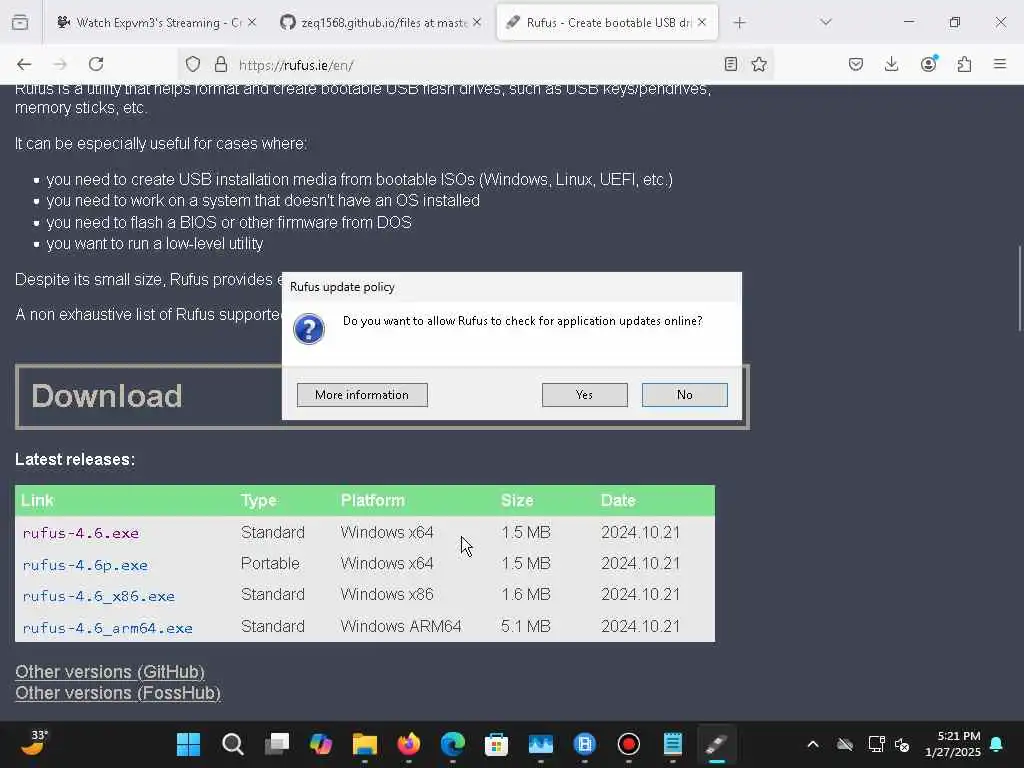Click the Firefox taskbar icon

pos(409,744)
